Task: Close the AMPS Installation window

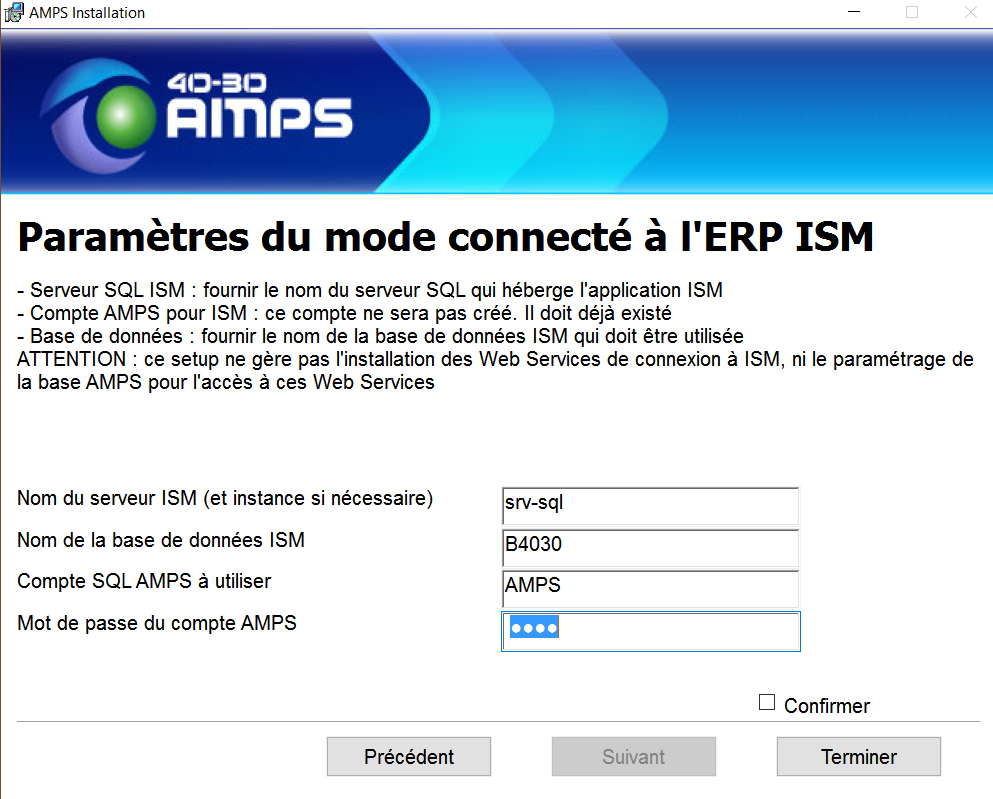Action: tap(970, 13)
